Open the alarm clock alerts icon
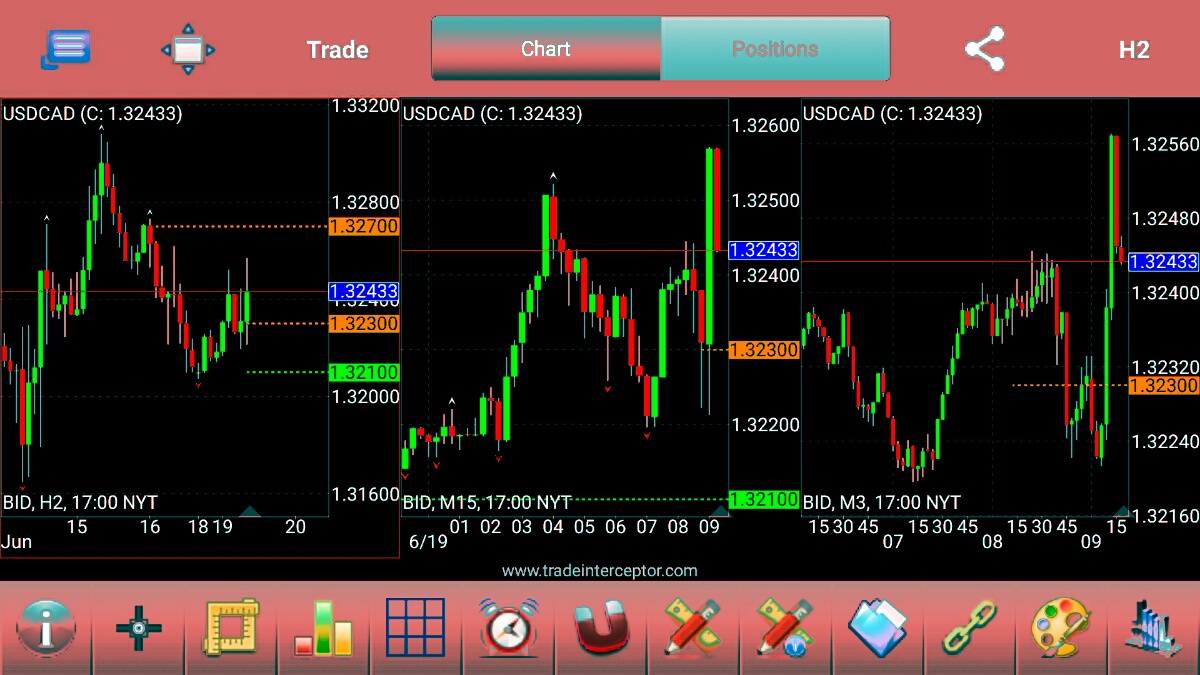 507,629
